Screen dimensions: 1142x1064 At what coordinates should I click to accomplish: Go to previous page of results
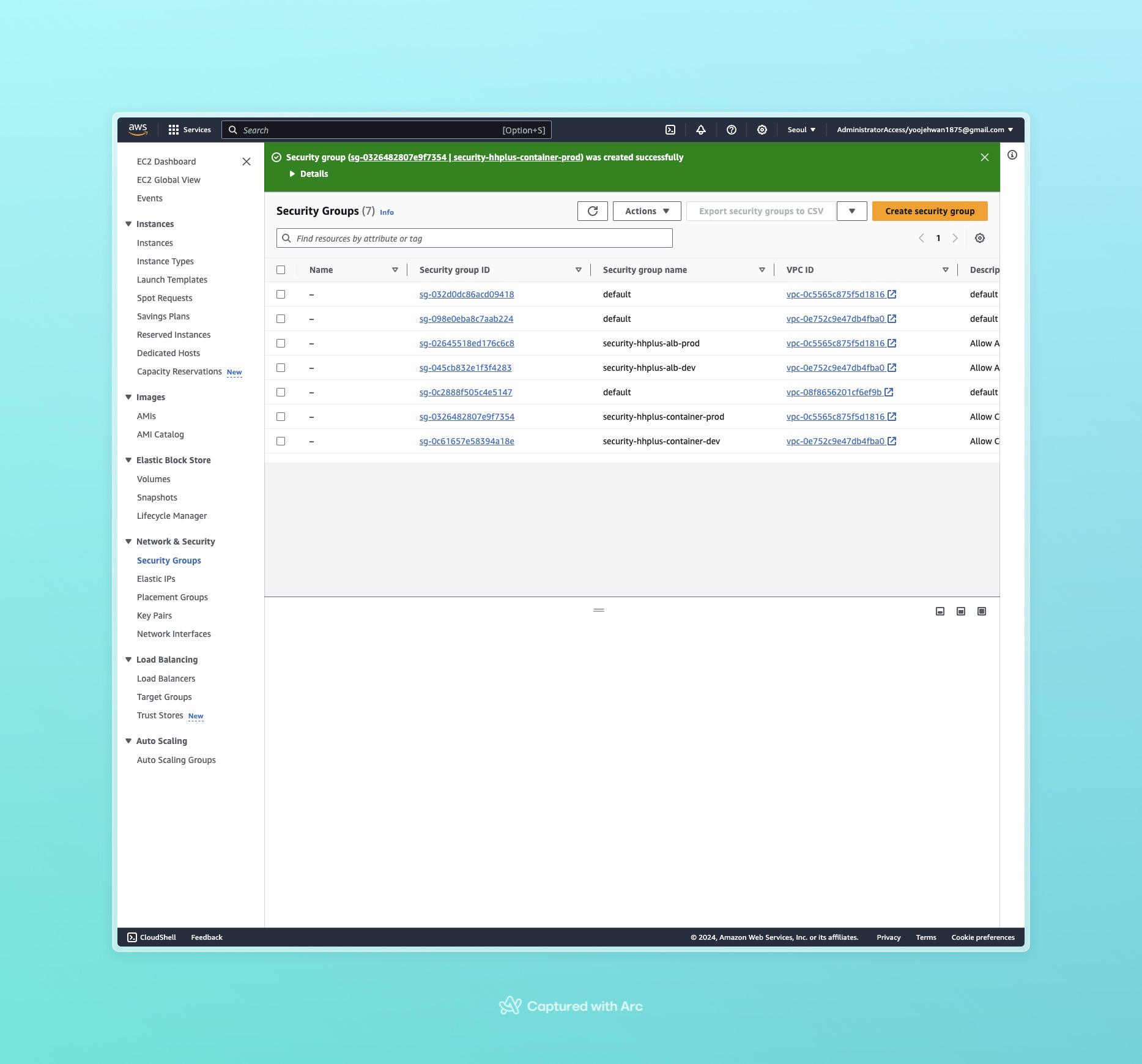coord(921,238)
